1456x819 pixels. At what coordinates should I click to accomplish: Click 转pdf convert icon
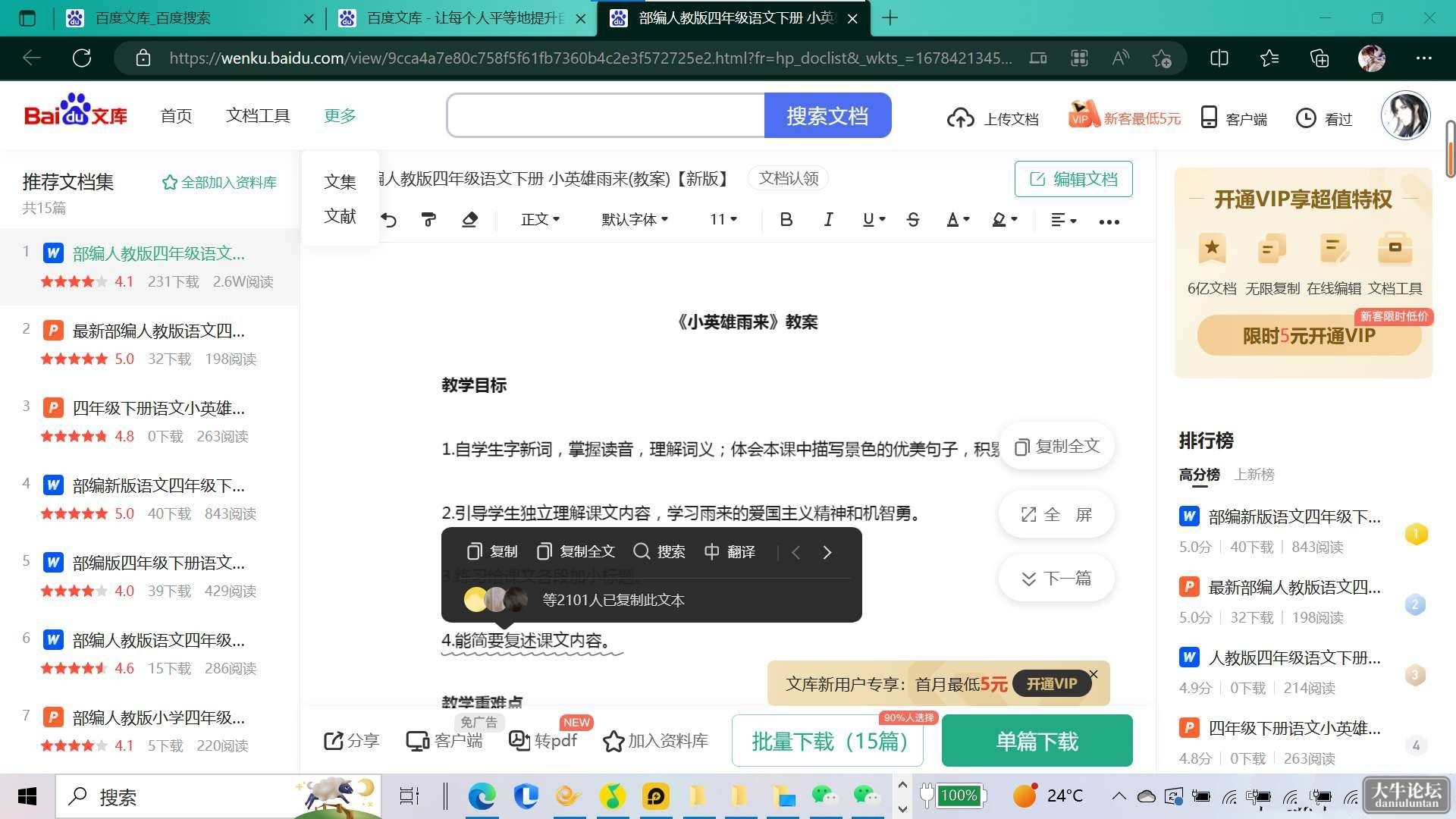coord(519,741)
